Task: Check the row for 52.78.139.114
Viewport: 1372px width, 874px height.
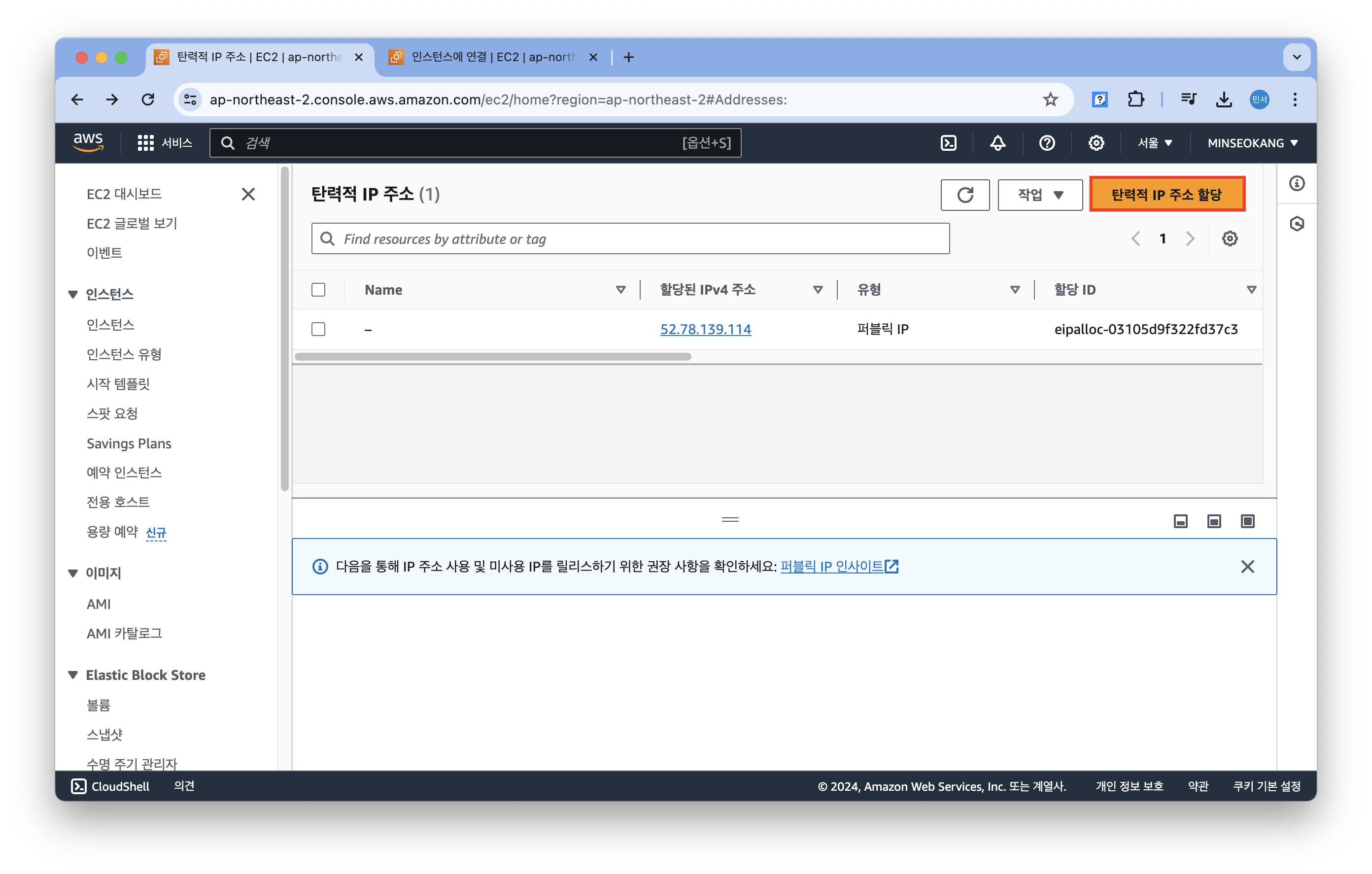Action: (318, 329)
